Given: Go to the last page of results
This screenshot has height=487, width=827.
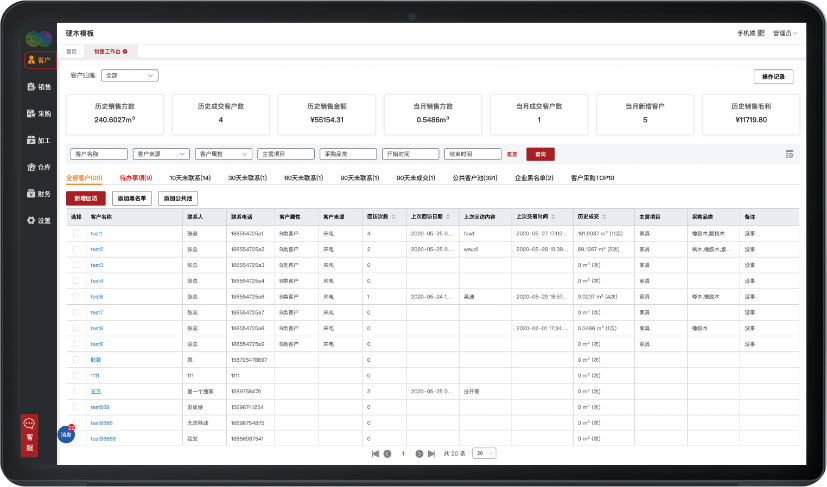Looking at the screenshot, I should point(431,454).
